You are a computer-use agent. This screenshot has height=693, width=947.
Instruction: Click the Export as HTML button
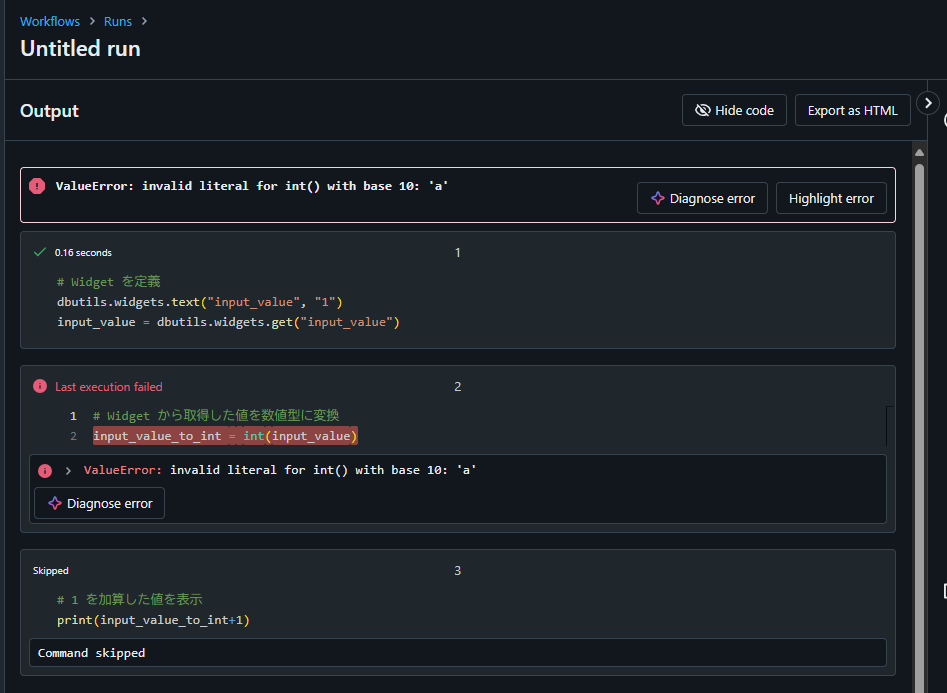click(852, 109)
